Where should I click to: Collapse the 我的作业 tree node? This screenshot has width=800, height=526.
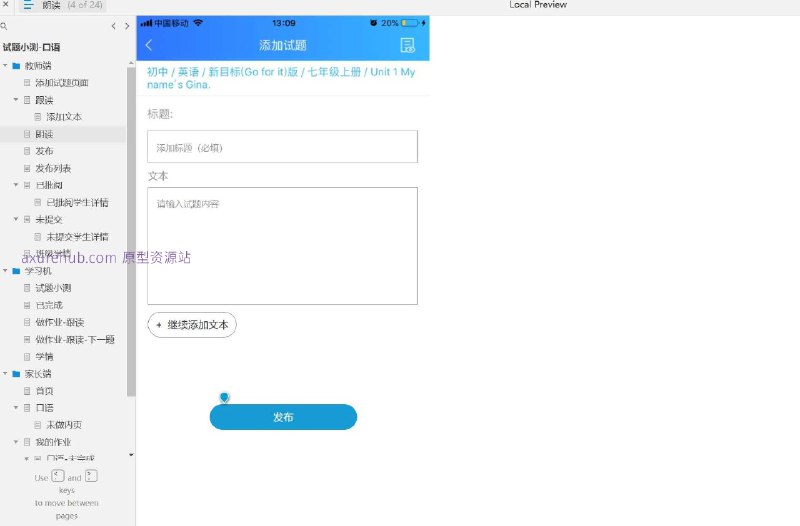point(16,441)
